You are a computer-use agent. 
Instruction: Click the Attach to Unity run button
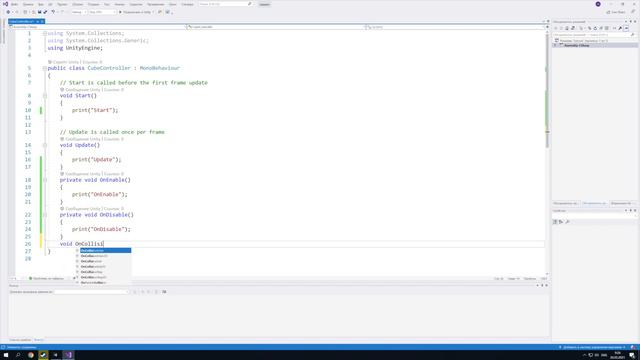point(136,12)
